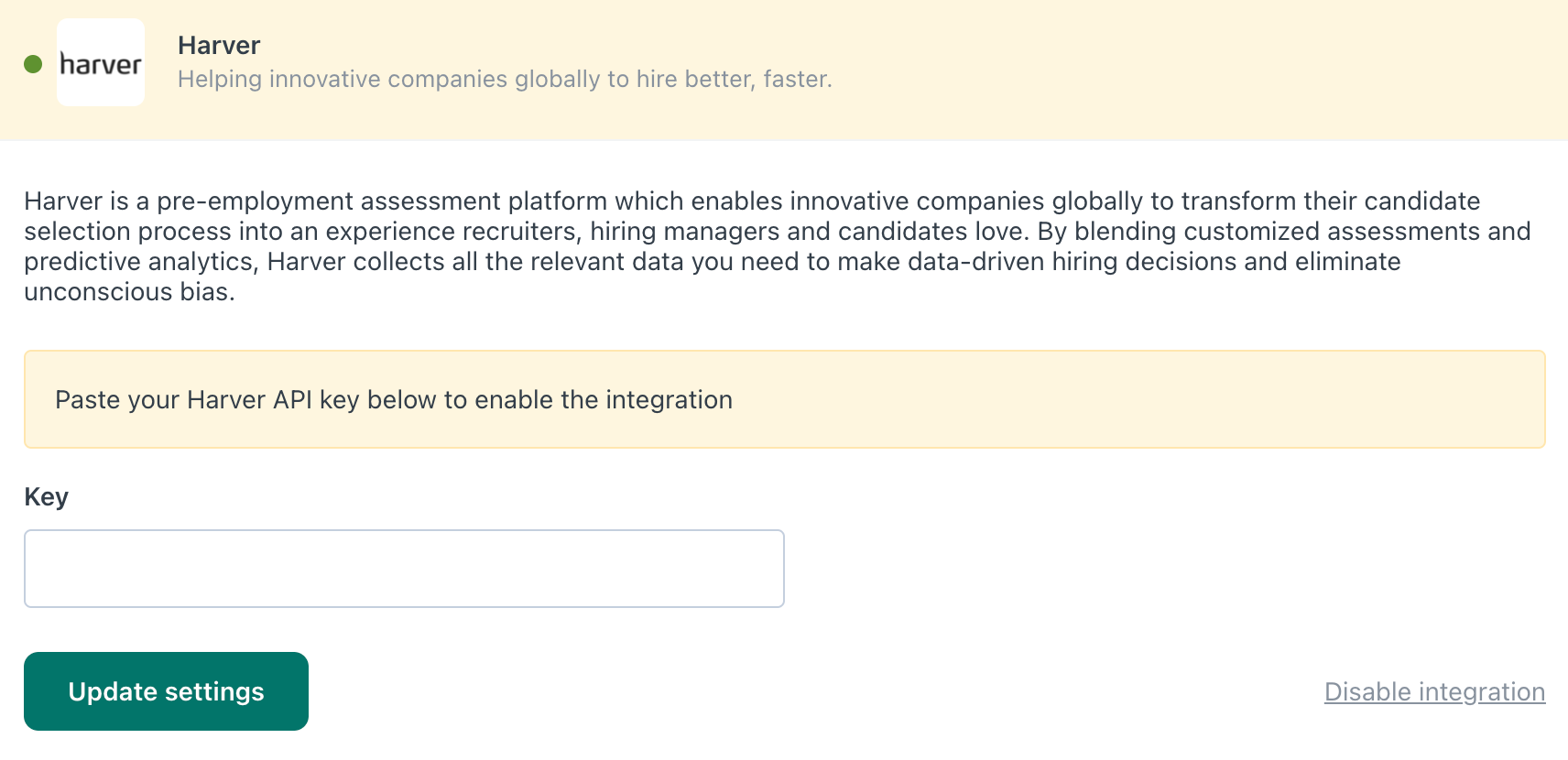The width and height of the screenshot is (1568, 760).
Task: Click the first line of the Harver description
Action: 752,201
